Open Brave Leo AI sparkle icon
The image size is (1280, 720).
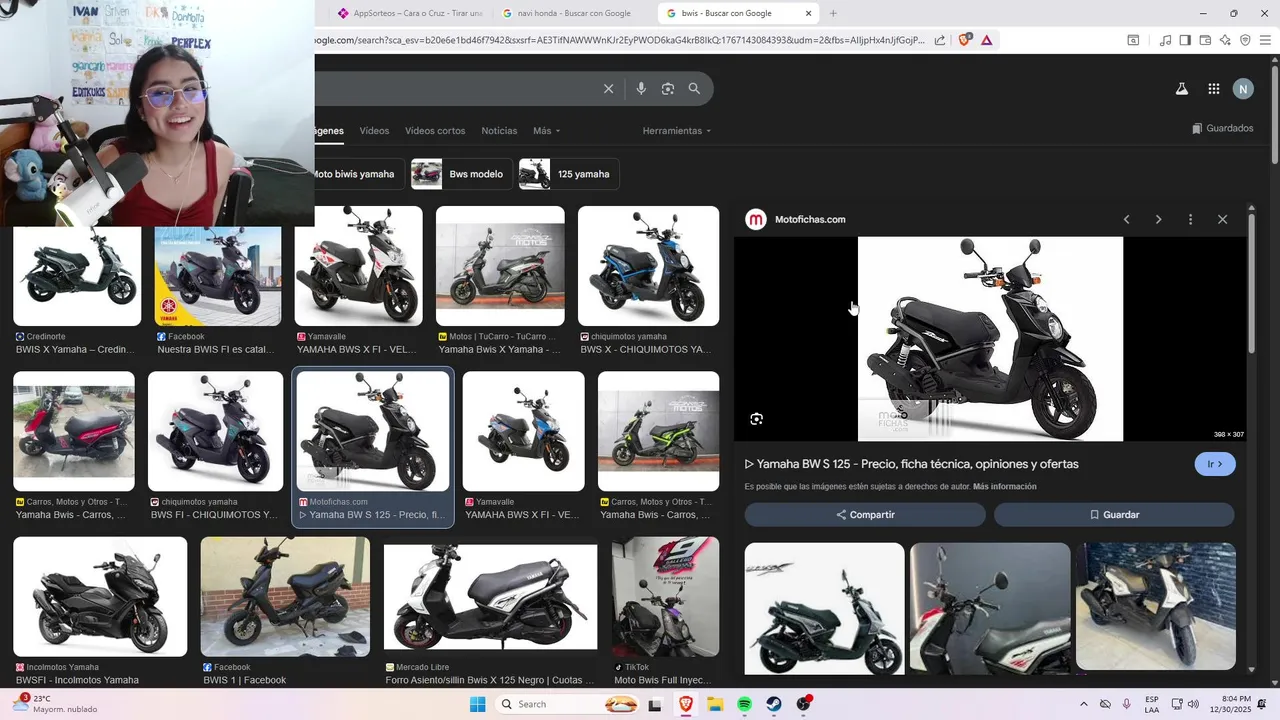[x=1225, y=40]
